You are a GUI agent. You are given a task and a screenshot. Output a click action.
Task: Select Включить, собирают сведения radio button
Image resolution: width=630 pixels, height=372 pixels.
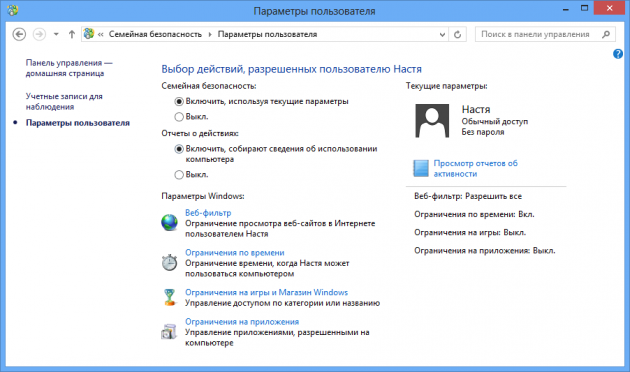coord(179,149)
